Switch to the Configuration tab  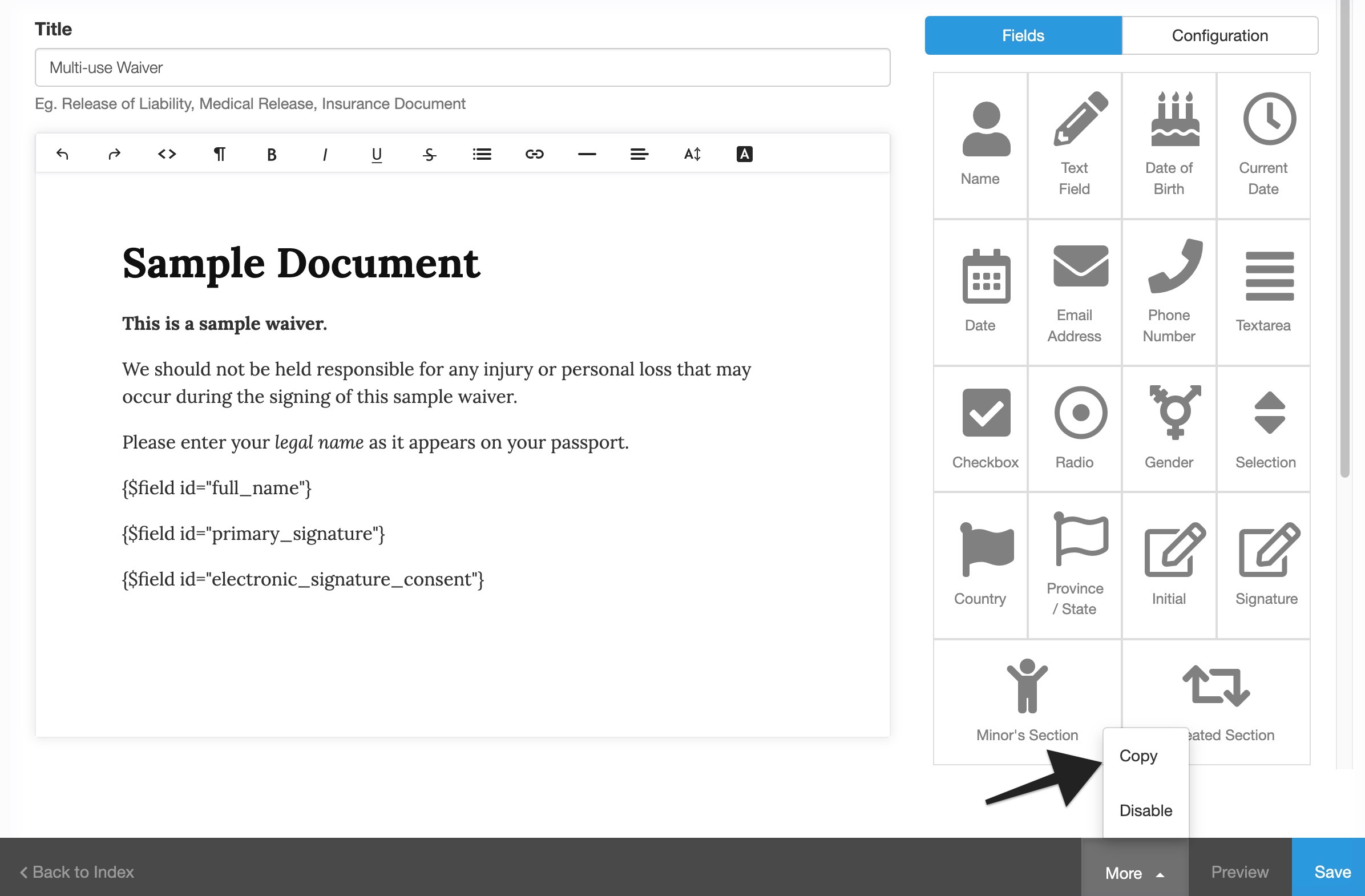click(1220, 35)
